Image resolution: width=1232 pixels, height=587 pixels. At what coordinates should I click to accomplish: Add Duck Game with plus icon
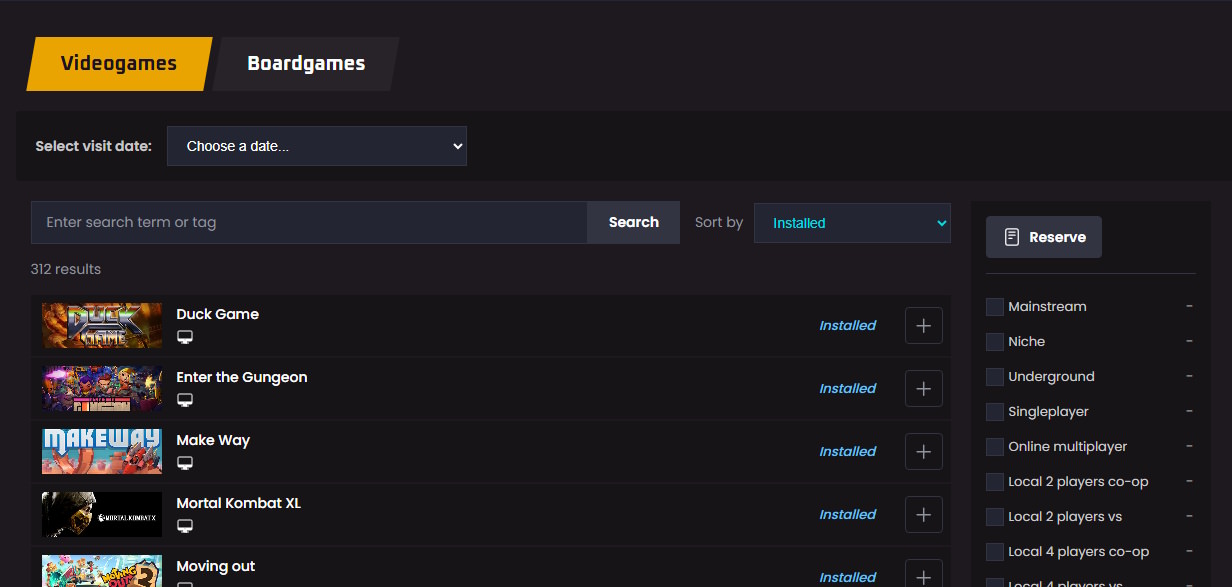point(923,326)
